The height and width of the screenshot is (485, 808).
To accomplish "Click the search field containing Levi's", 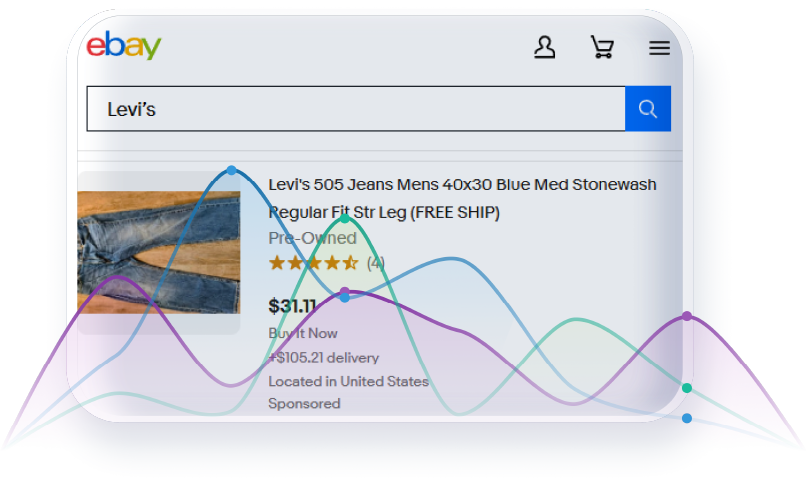I will point(355,109).
